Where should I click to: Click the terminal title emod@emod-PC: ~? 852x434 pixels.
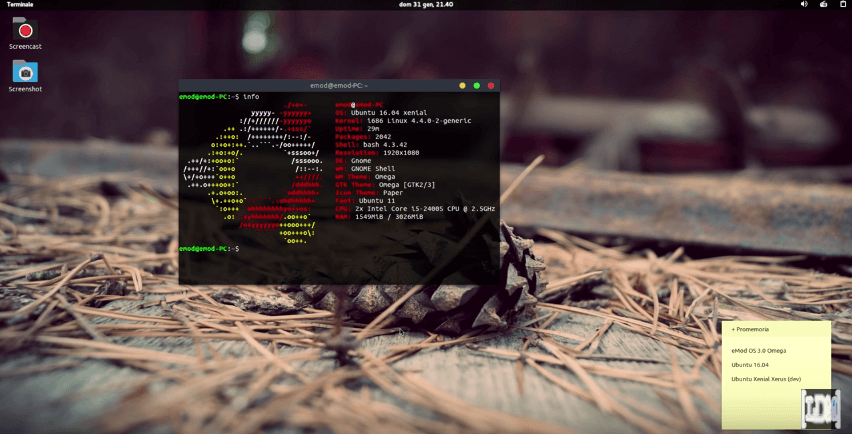point(339,85)
